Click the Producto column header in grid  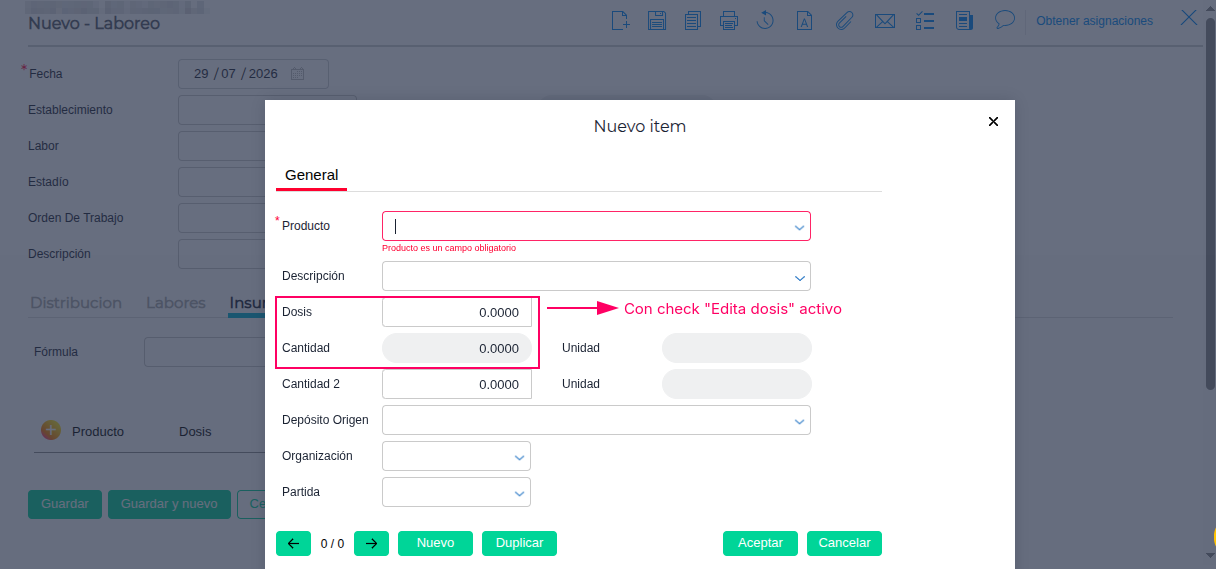click(98, 432)
